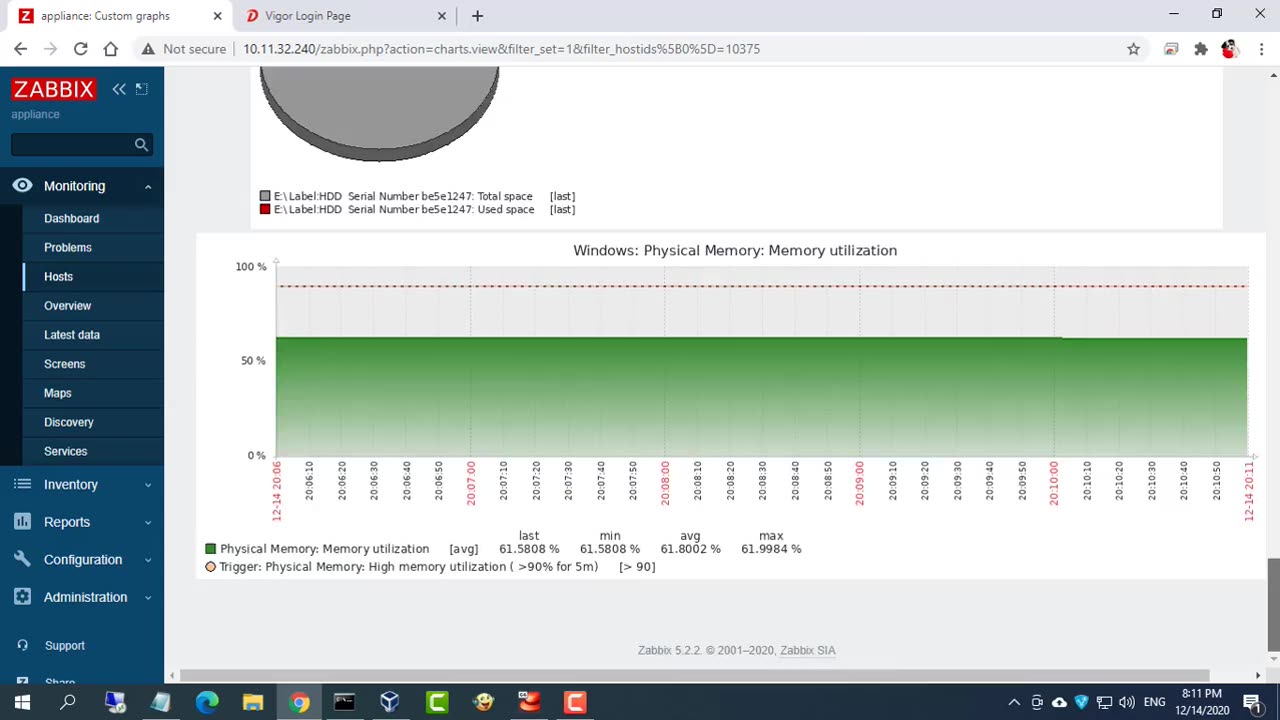Click the Memory utilization graph title
This screenshot has height=720, width=1280.
point(735,251)
